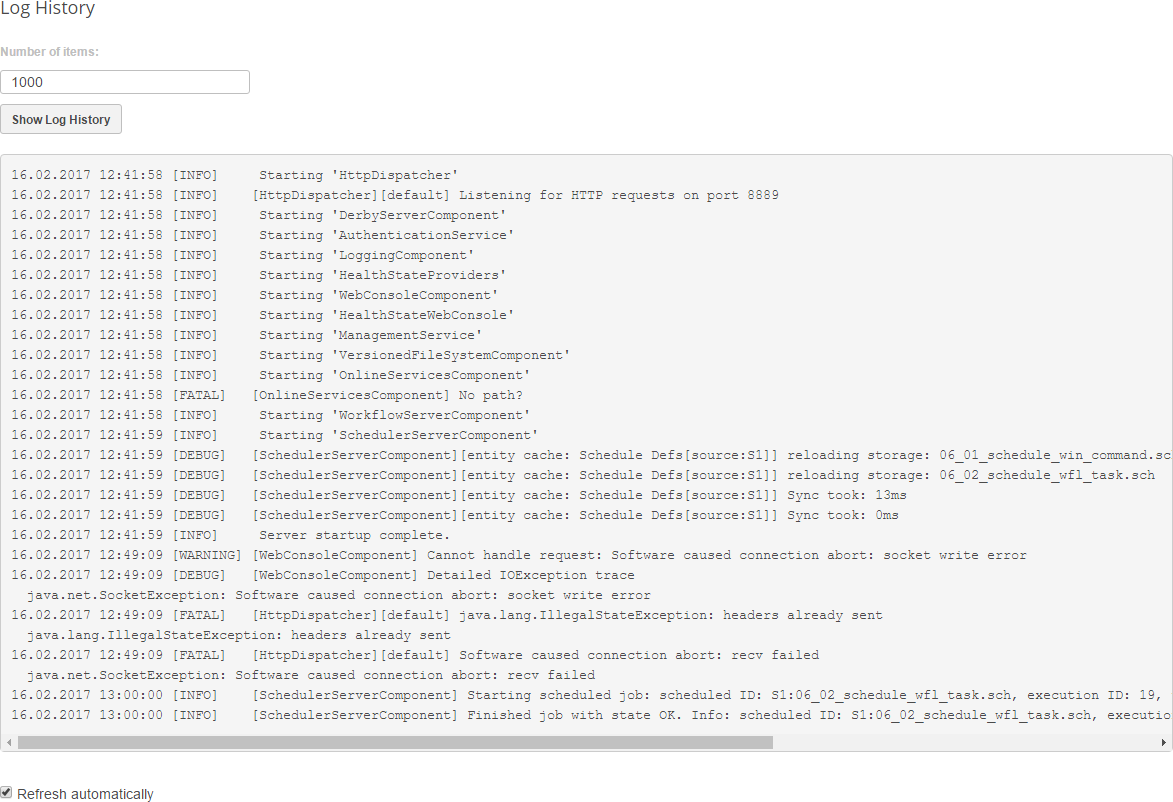Click the Number of items input field
The height and width of the screenshot is (802, 1173).
[x=125, y=82]
